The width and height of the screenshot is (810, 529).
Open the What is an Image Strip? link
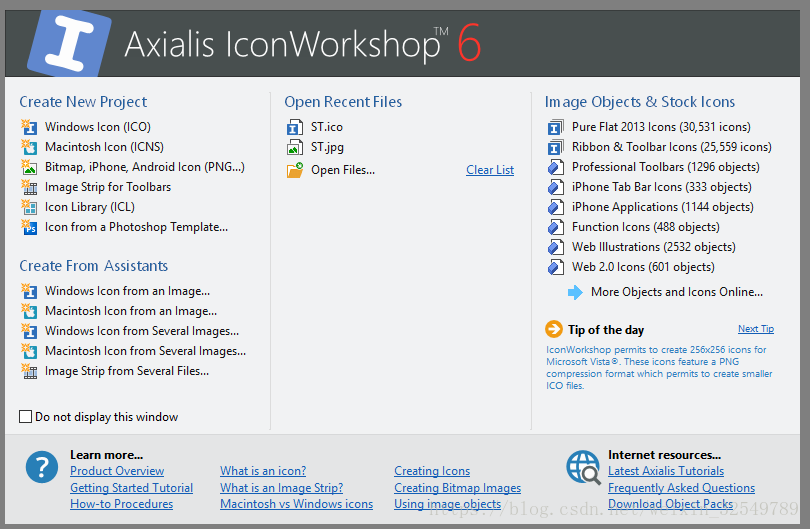tap(282, 488)
